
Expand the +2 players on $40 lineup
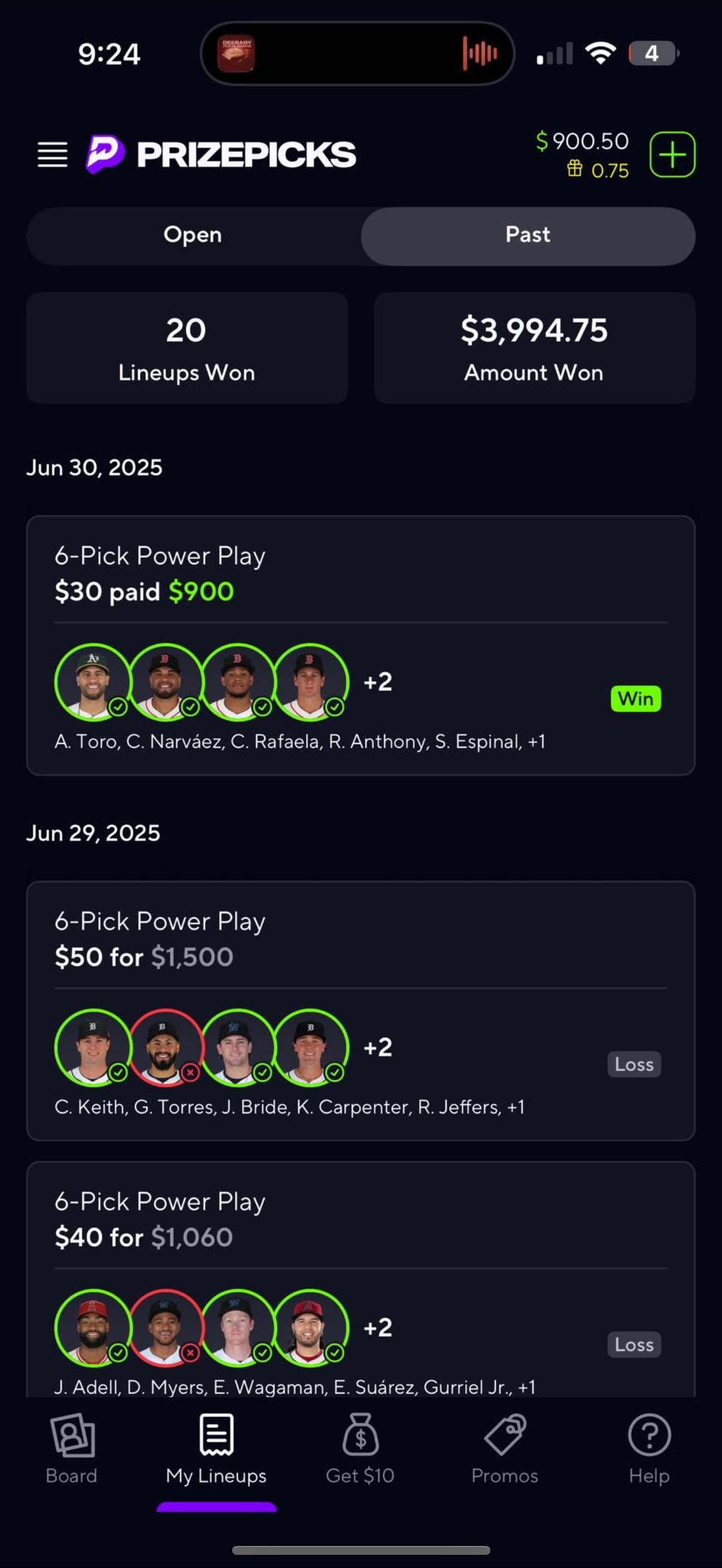pyautogui.click(x=377, y=1327)
